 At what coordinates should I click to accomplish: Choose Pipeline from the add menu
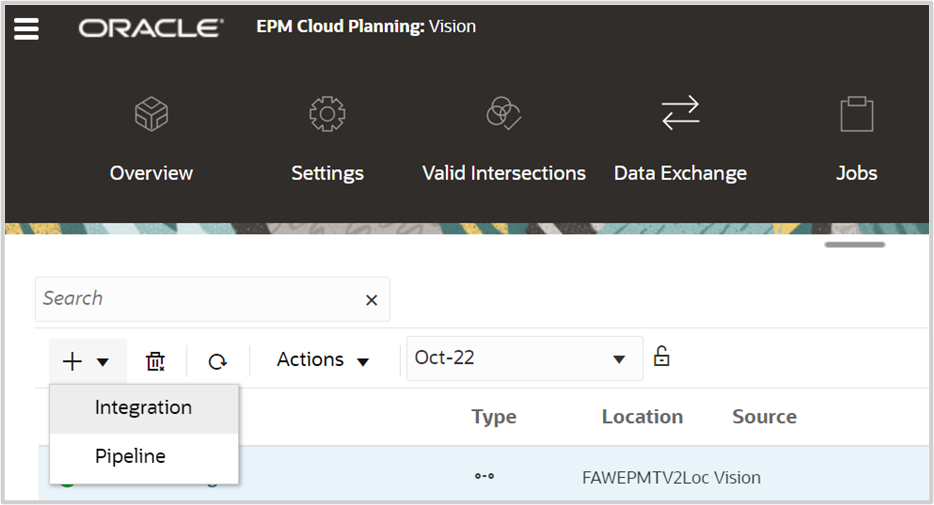(130, 456)
